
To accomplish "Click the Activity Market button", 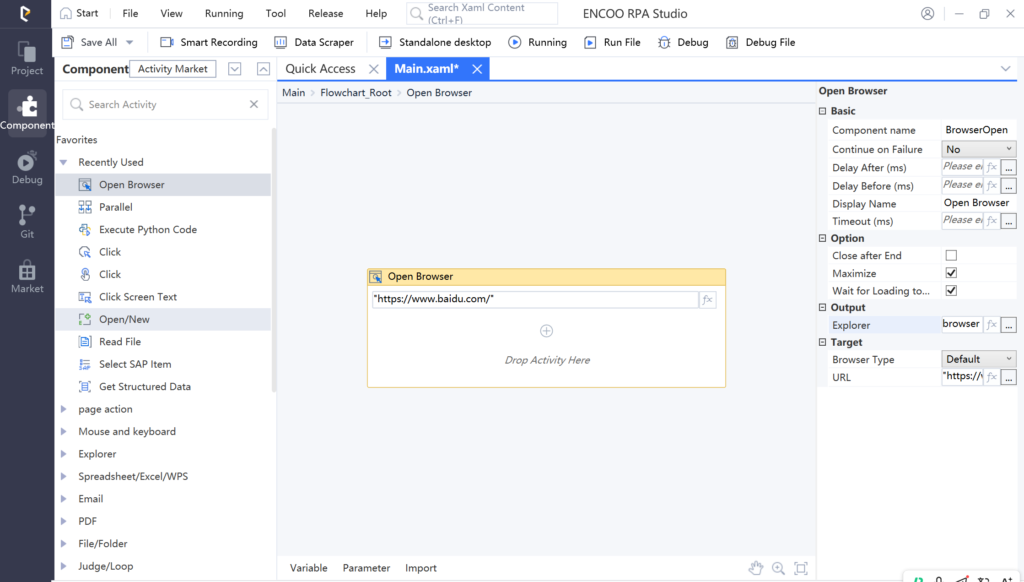I will tap(172, 69).
